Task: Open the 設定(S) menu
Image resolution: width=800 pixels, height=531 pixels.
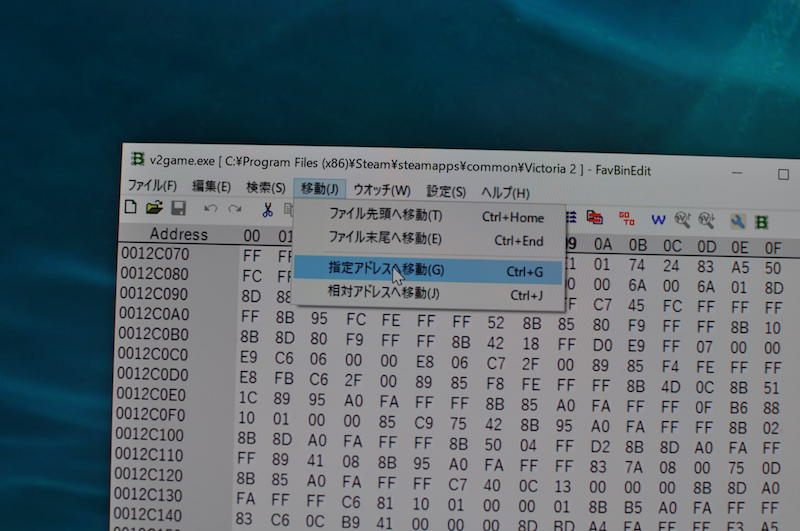Action: 446,192
